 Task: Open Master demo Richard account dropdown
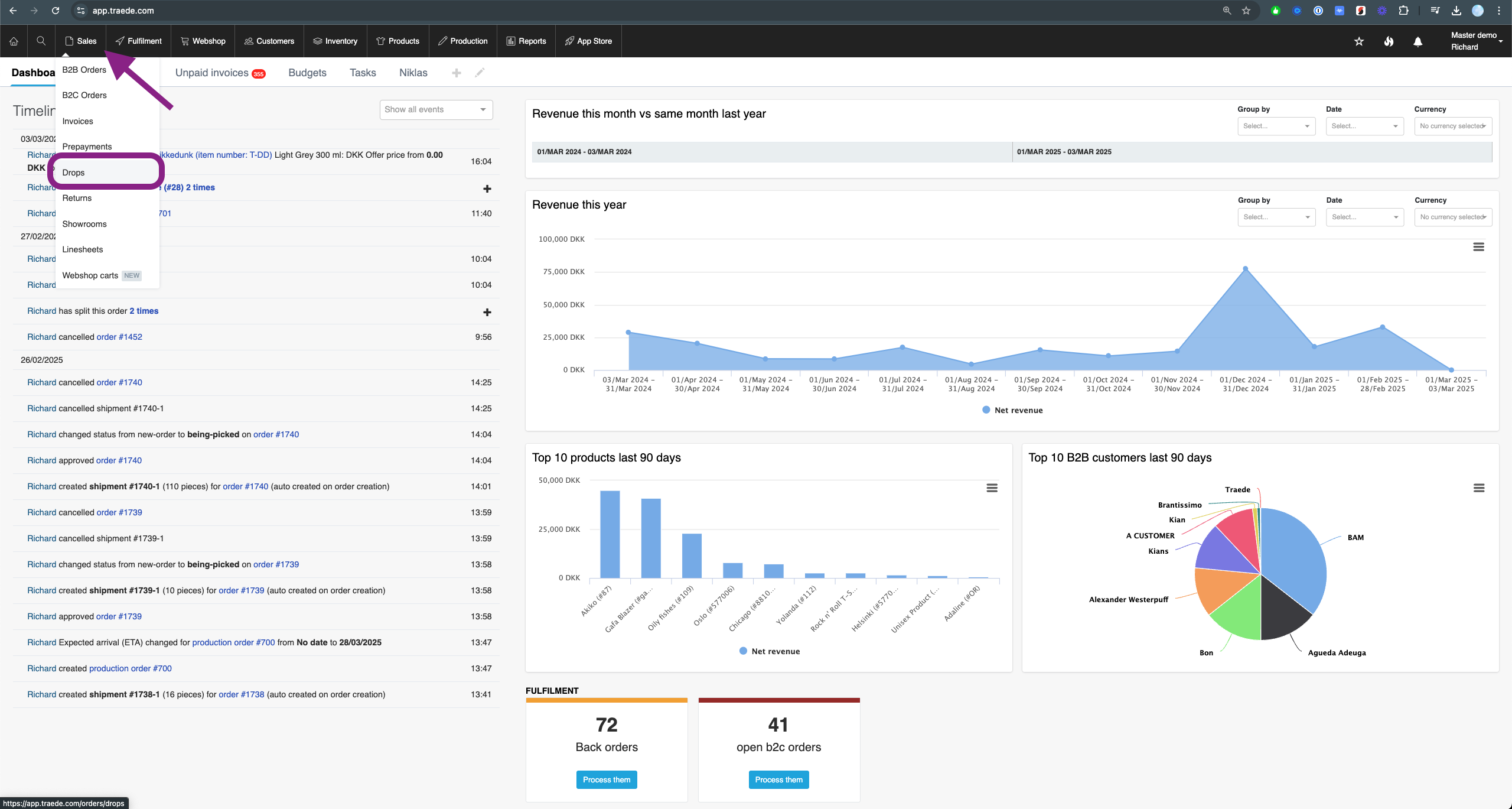(1476, 41)
